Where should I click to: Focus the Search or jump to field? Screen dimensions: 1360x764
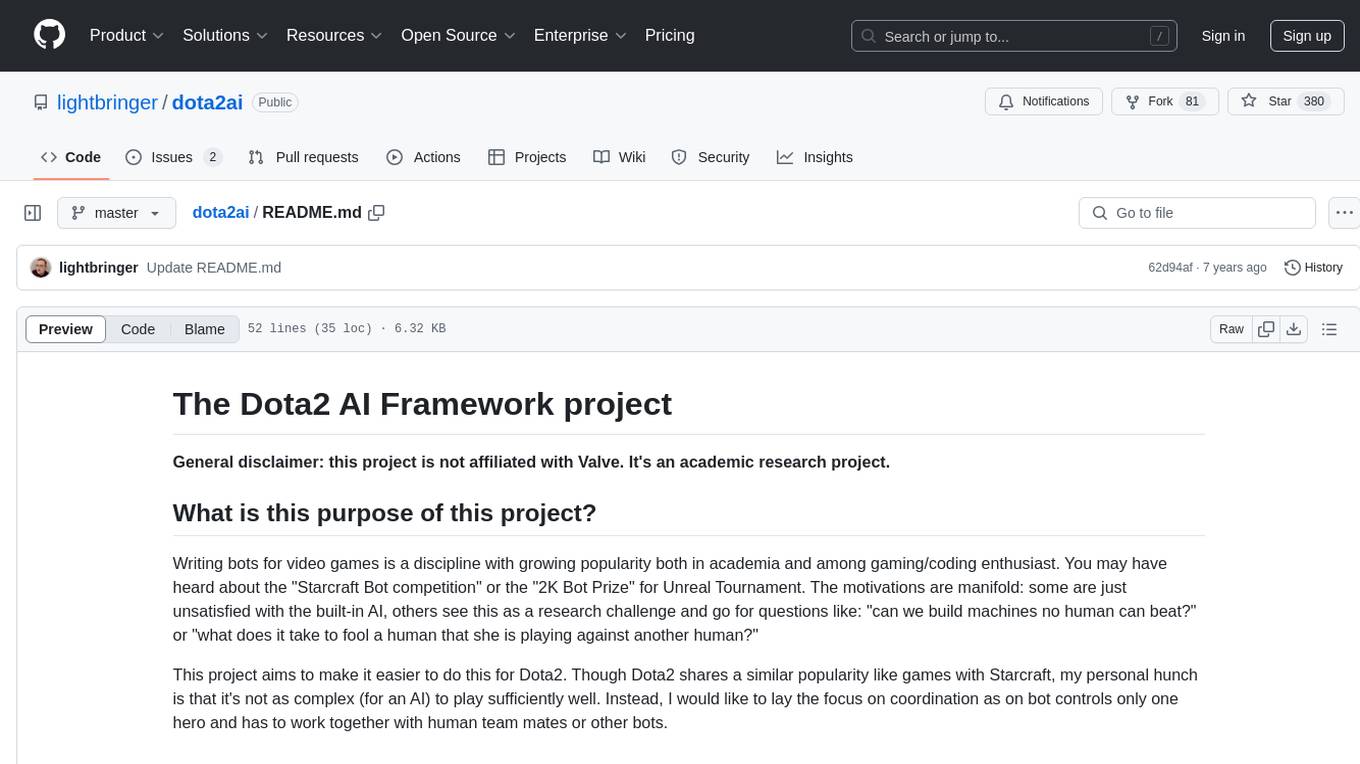click(x=1014, y=36)
